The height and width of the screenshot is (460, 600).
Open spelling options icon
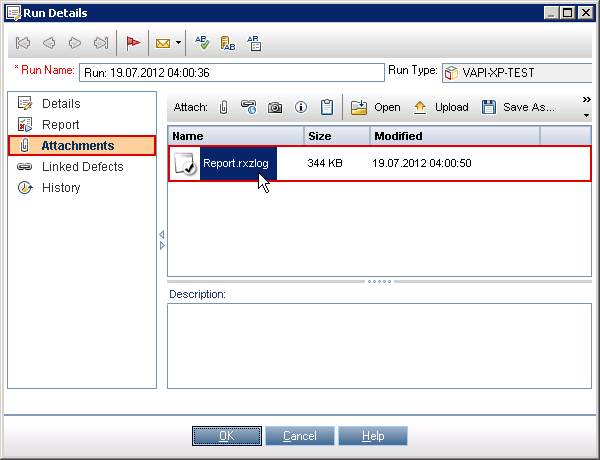(254, 43)
